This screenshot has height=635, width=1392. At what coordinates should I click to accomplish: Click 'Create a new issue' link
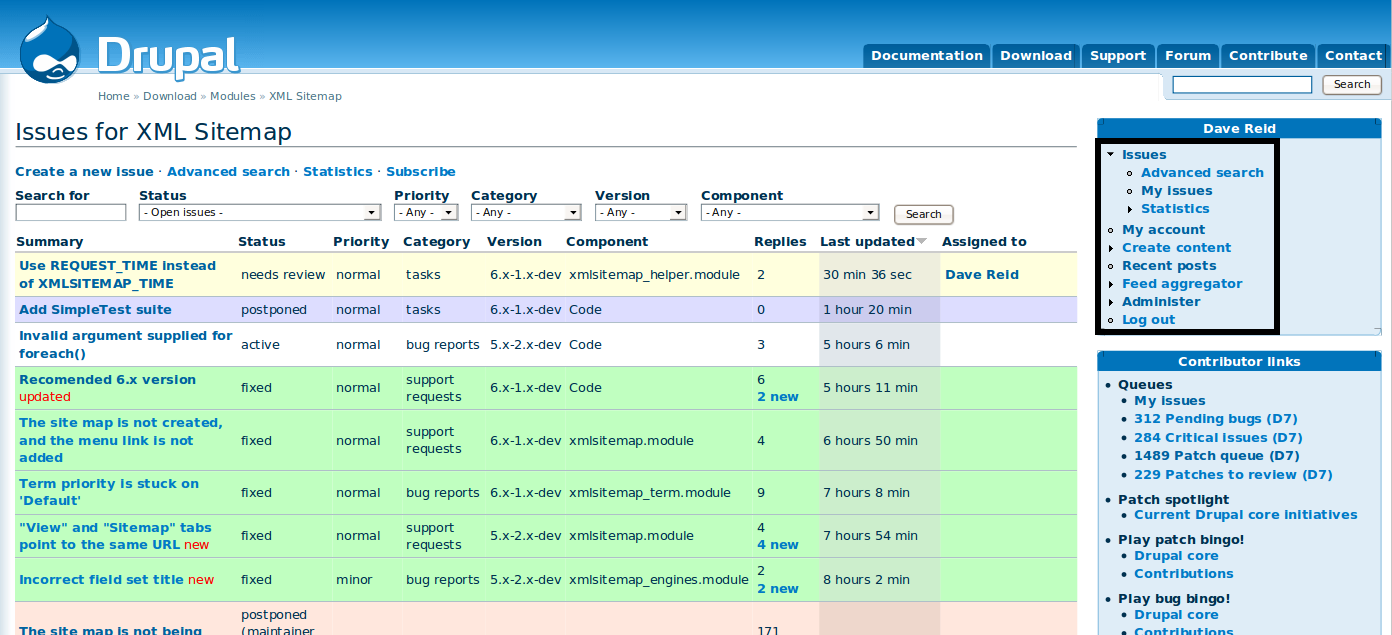(85, 172)
